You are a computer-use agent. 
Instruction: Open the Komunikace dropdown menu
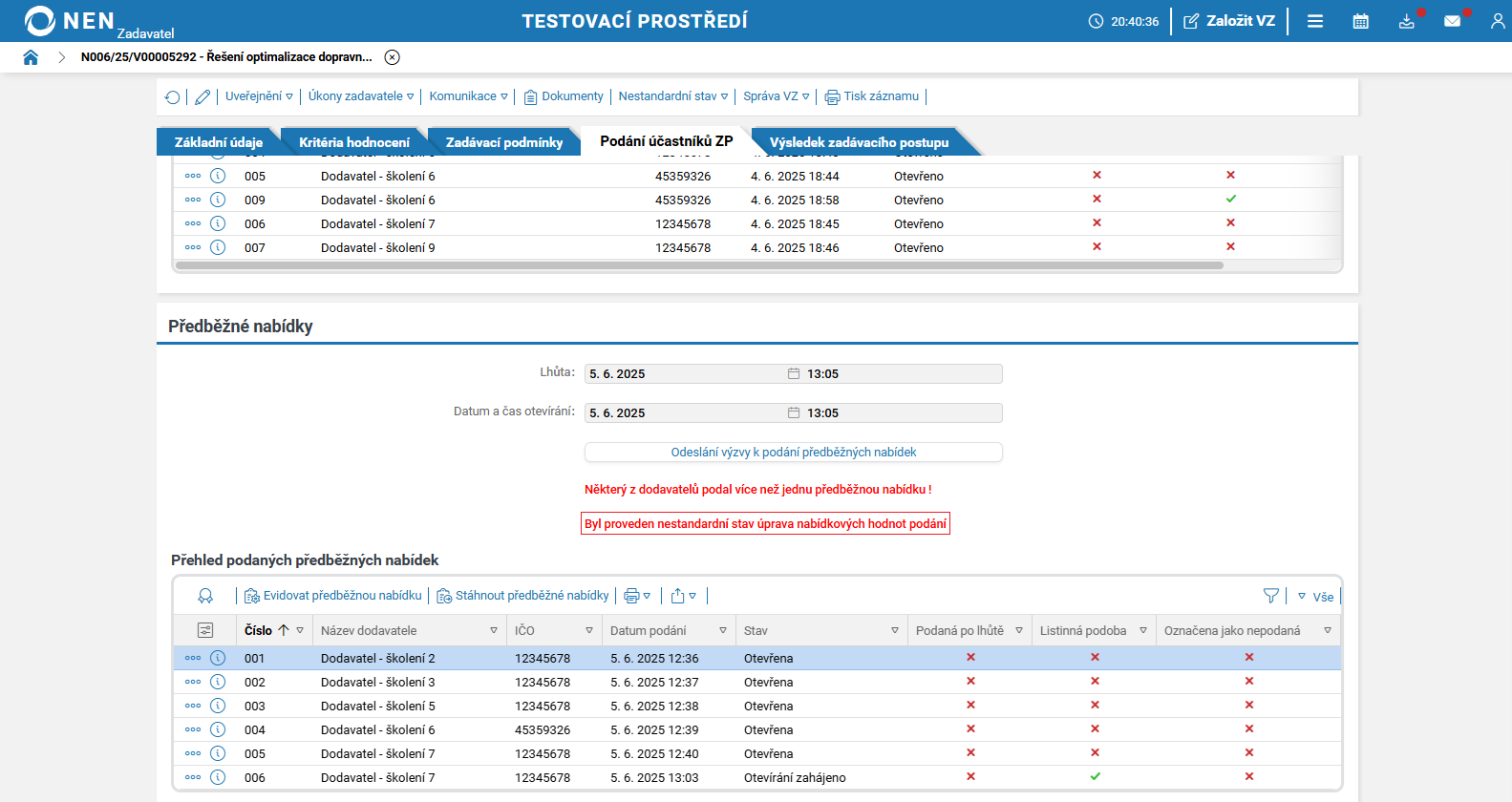[x=468, y=96]
